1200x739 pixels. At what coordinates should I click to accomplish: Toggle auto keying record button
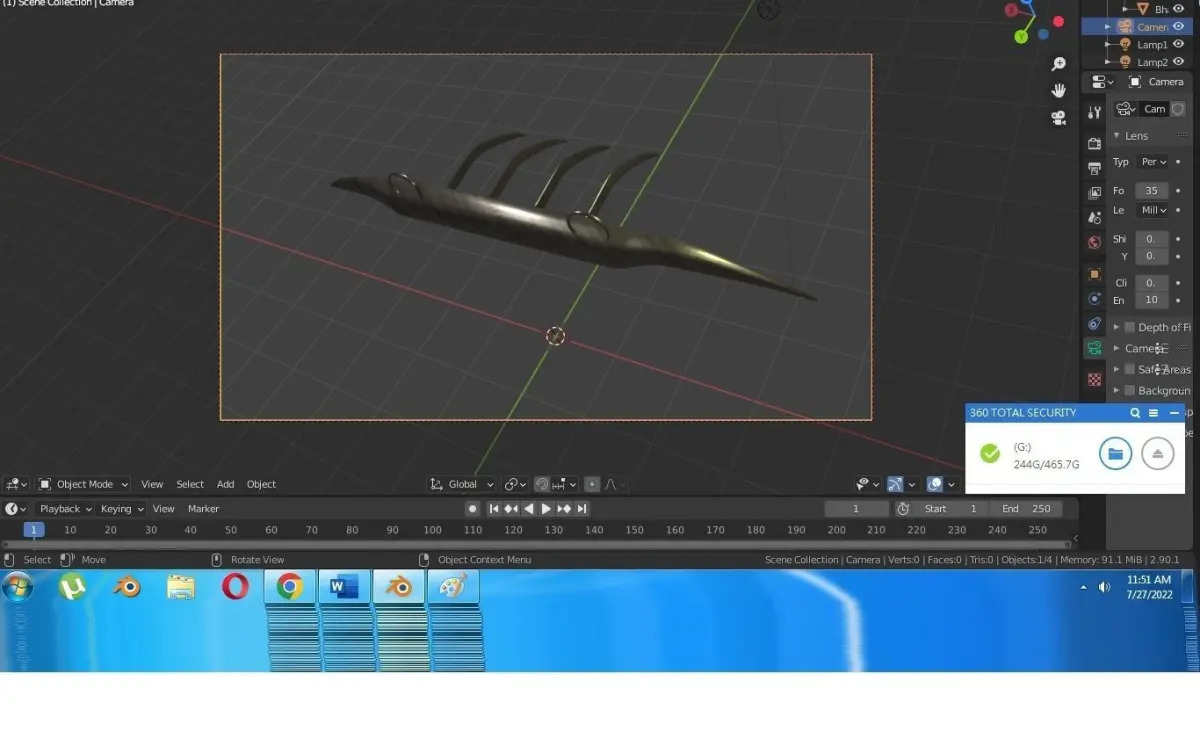pos(473,509)
